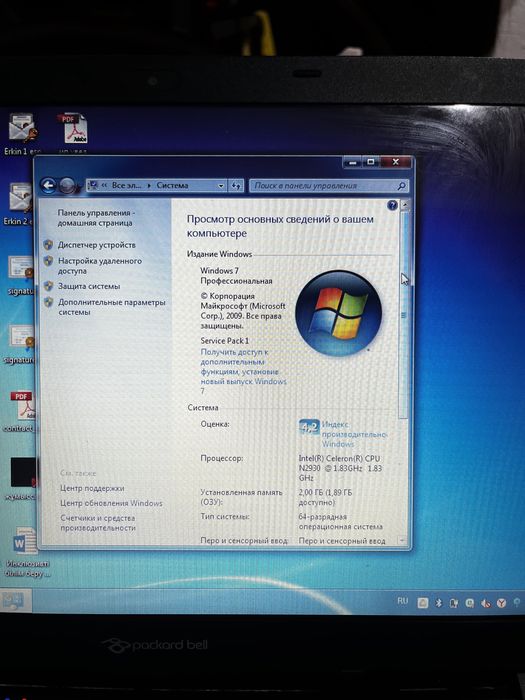Image resolution: width=525 pixels, height=700 pixels.
Task: Click the refresh button beside address bar
Action: point(236,185)
